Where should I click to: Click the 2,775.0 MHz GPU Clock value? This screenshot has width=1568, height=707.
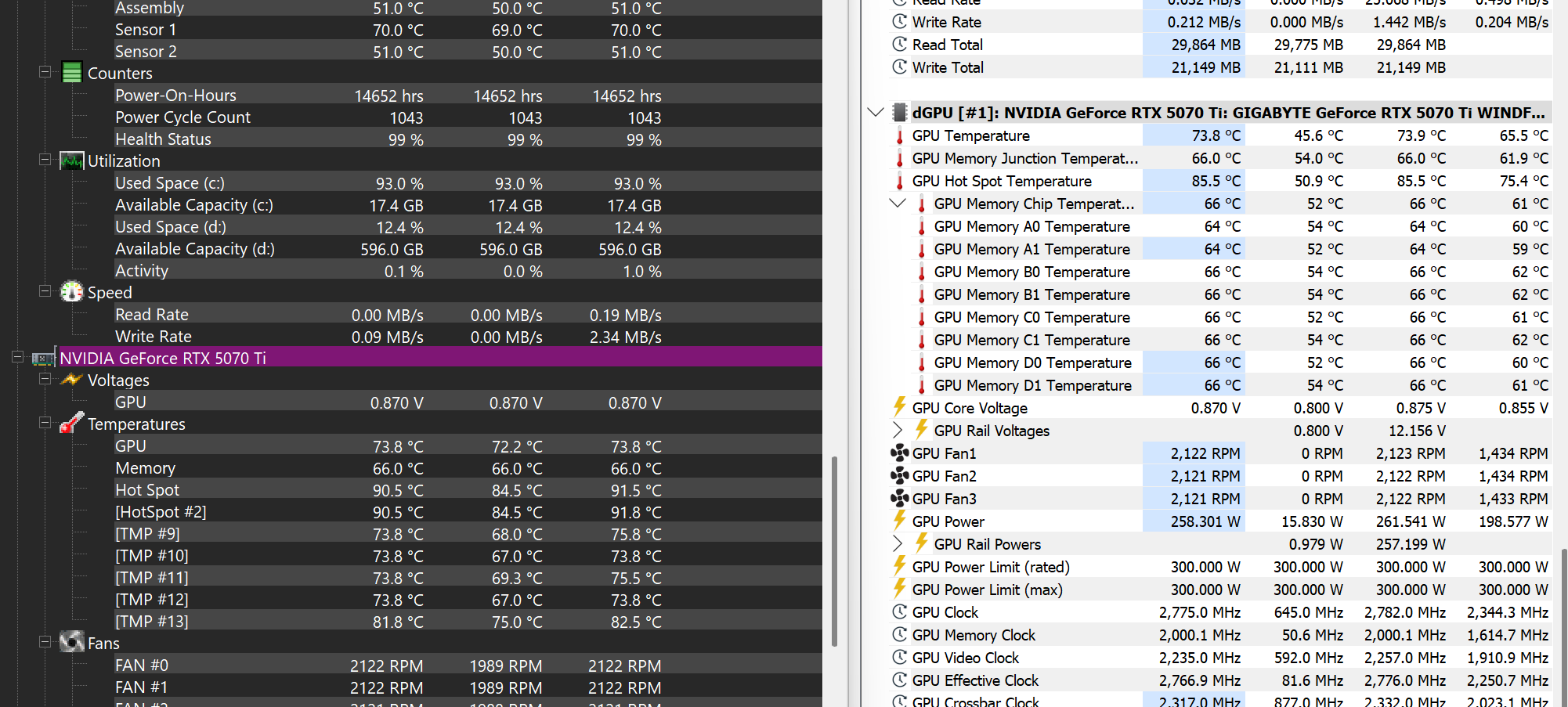coord(1200,612)
